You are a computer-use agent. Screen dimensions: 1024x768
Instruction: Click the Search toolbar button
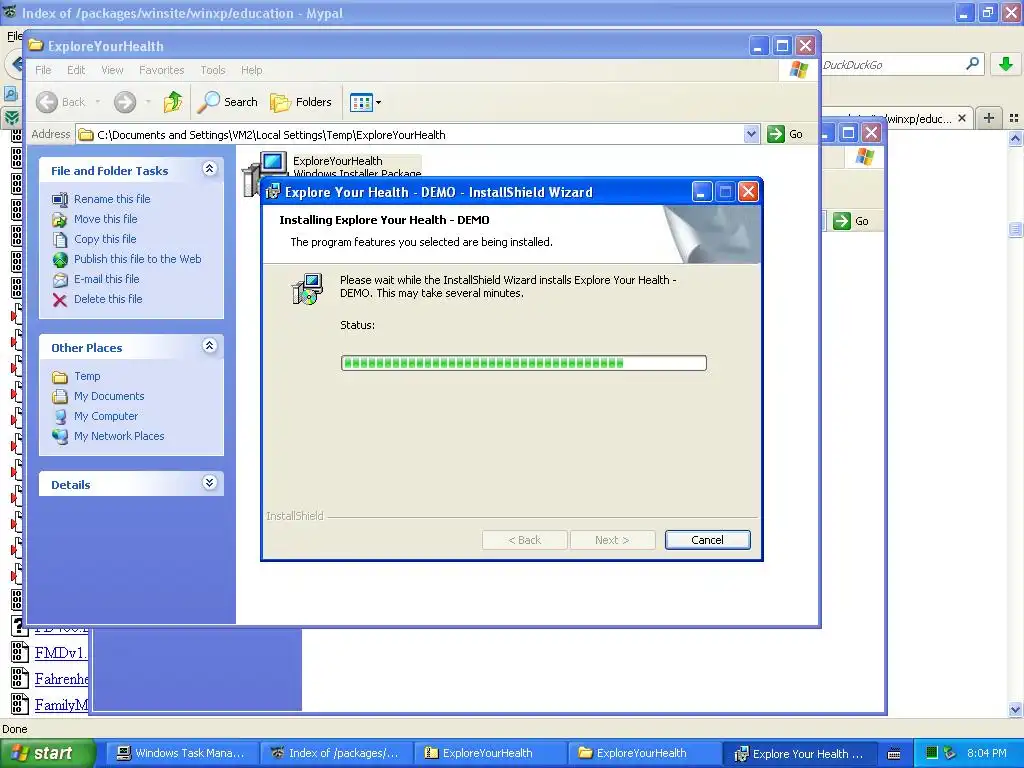click(228, 102)
